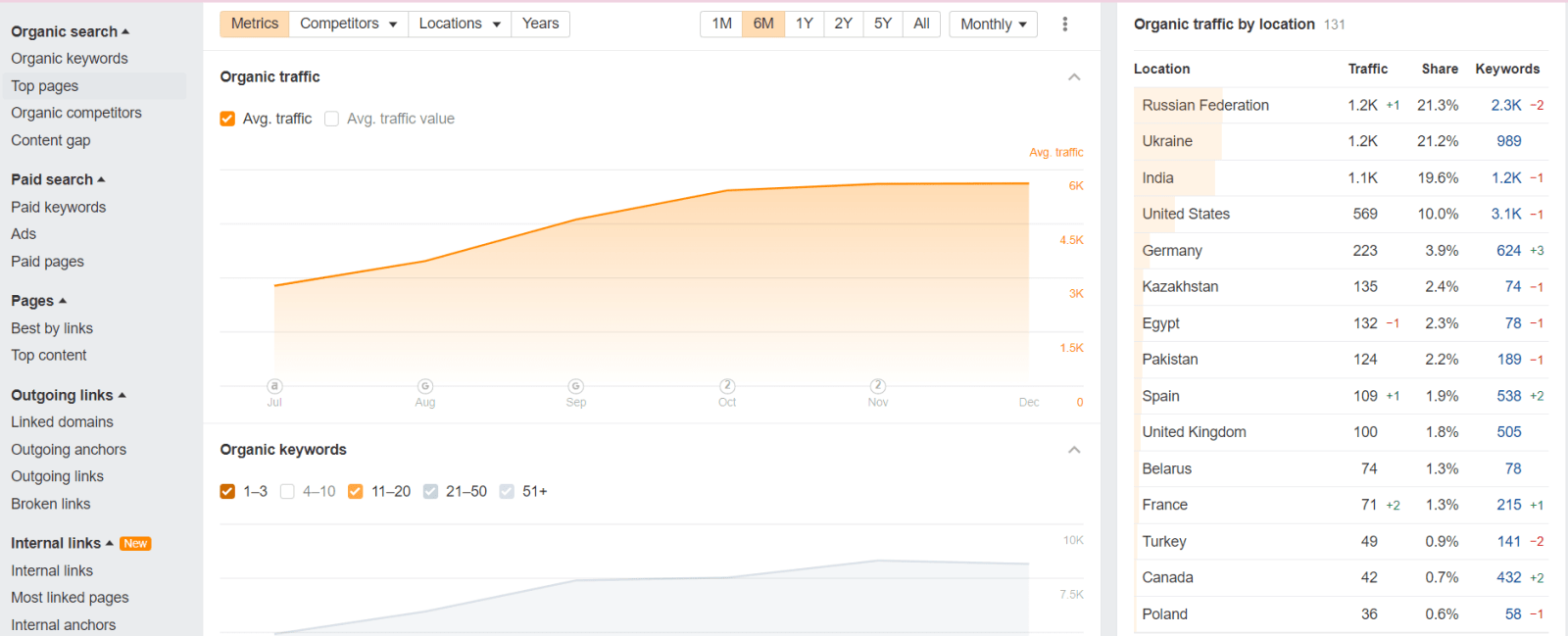The image size is (1568, 636).
Task: Sort by Keywords column header
Action: [1507, 69]
